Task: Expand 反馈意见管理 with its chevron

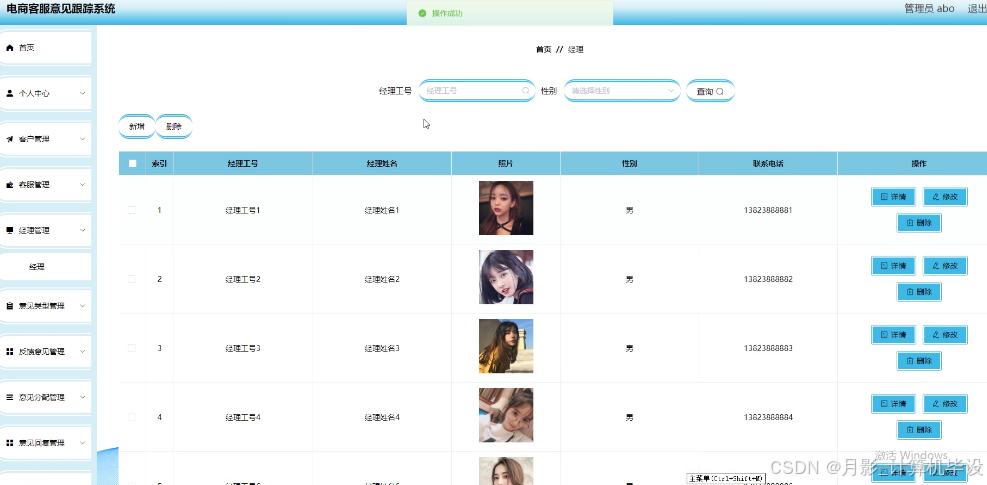Action: pos(82,351)
